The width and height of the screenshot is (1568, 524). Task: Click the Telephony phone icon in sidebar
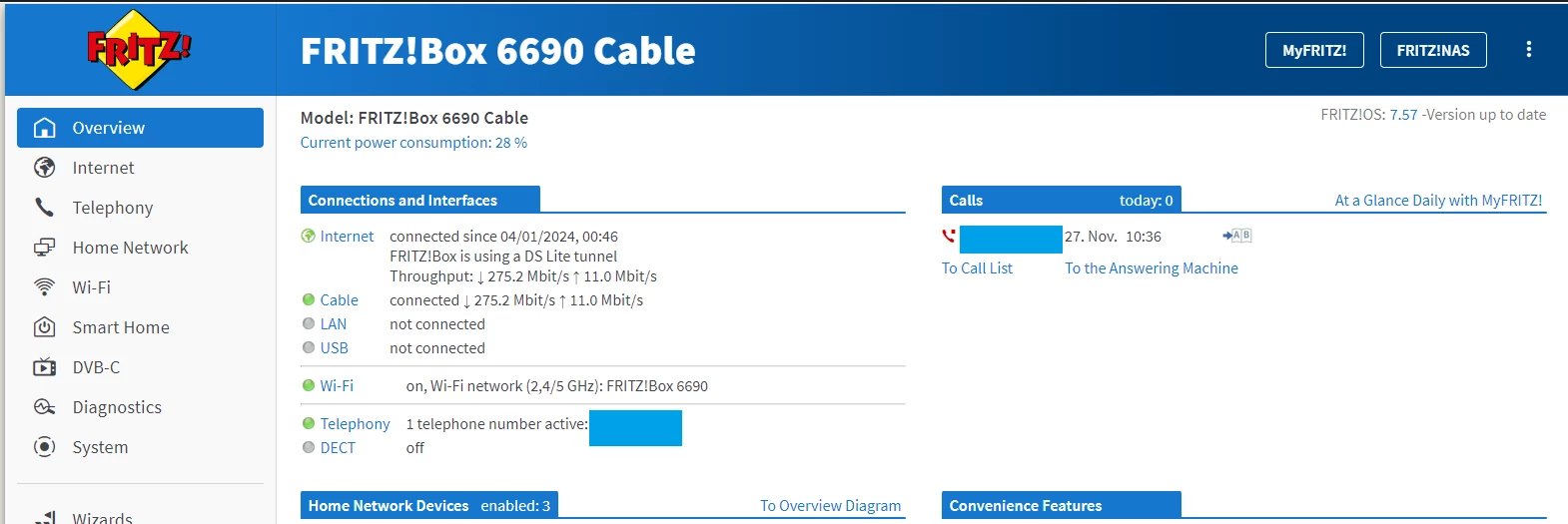pos(44,208)
